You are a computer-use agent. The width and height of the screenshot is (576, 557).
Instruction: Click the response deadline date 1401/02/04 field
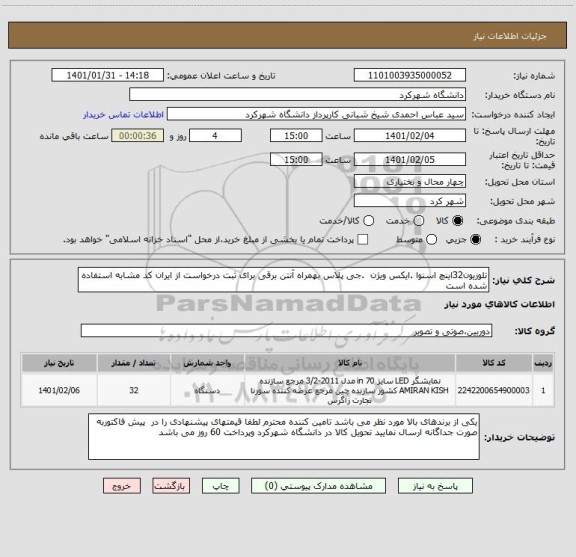tap(410, 136)
